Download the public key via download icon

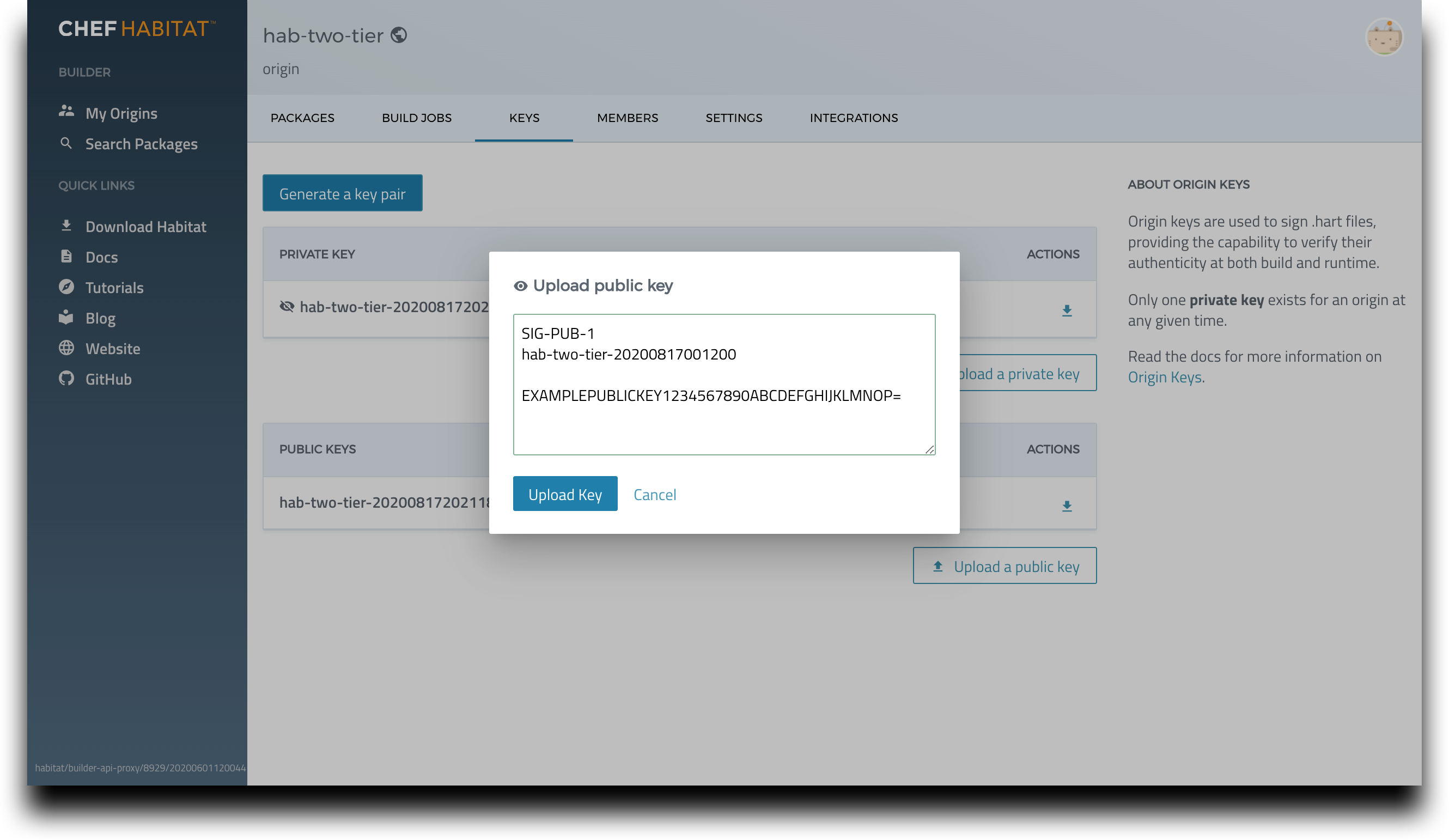[x=1067, y=506]
